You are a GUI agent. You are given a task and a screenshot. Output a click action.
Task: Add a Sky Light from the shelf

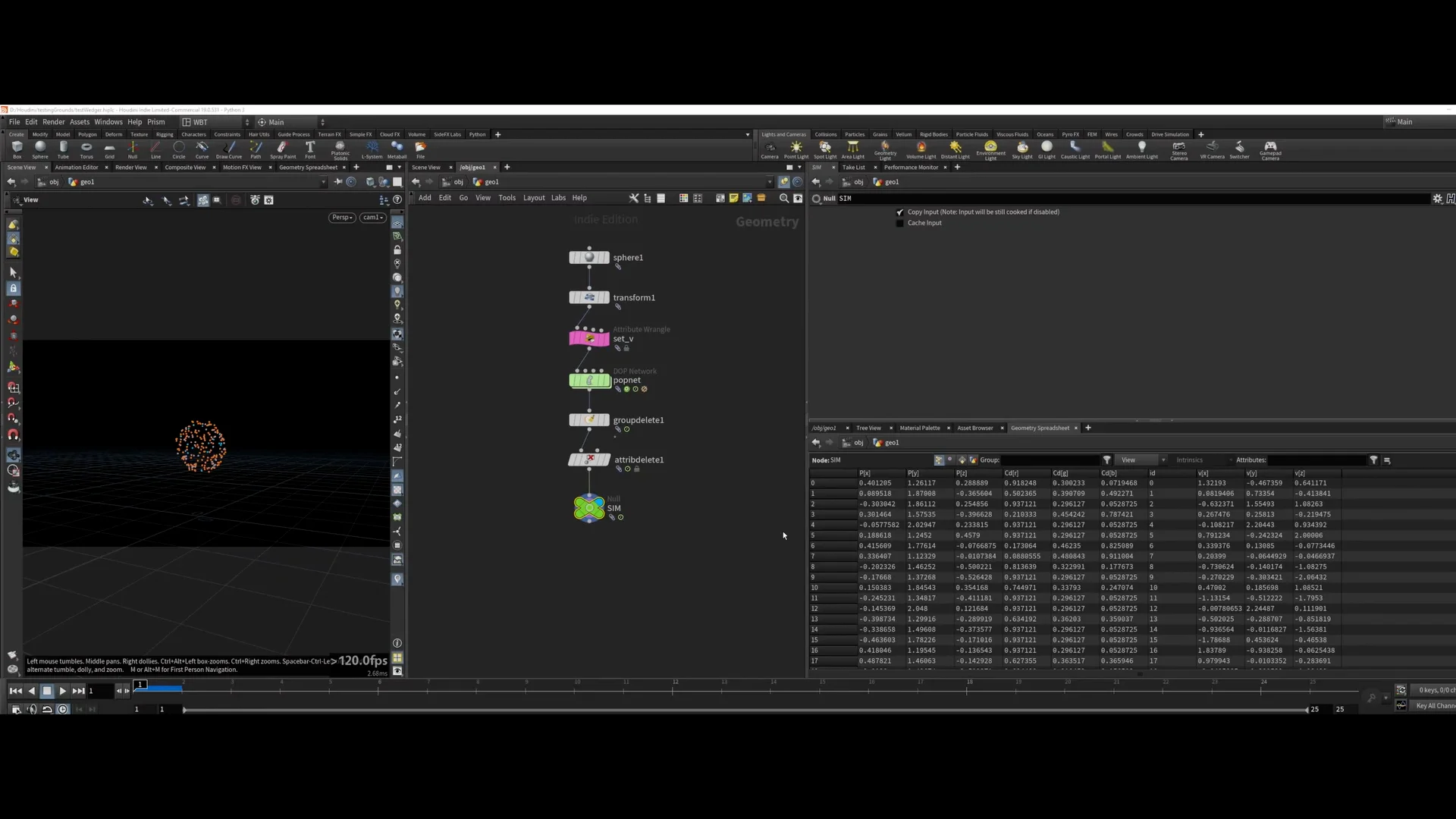[x=1021, y=149]
